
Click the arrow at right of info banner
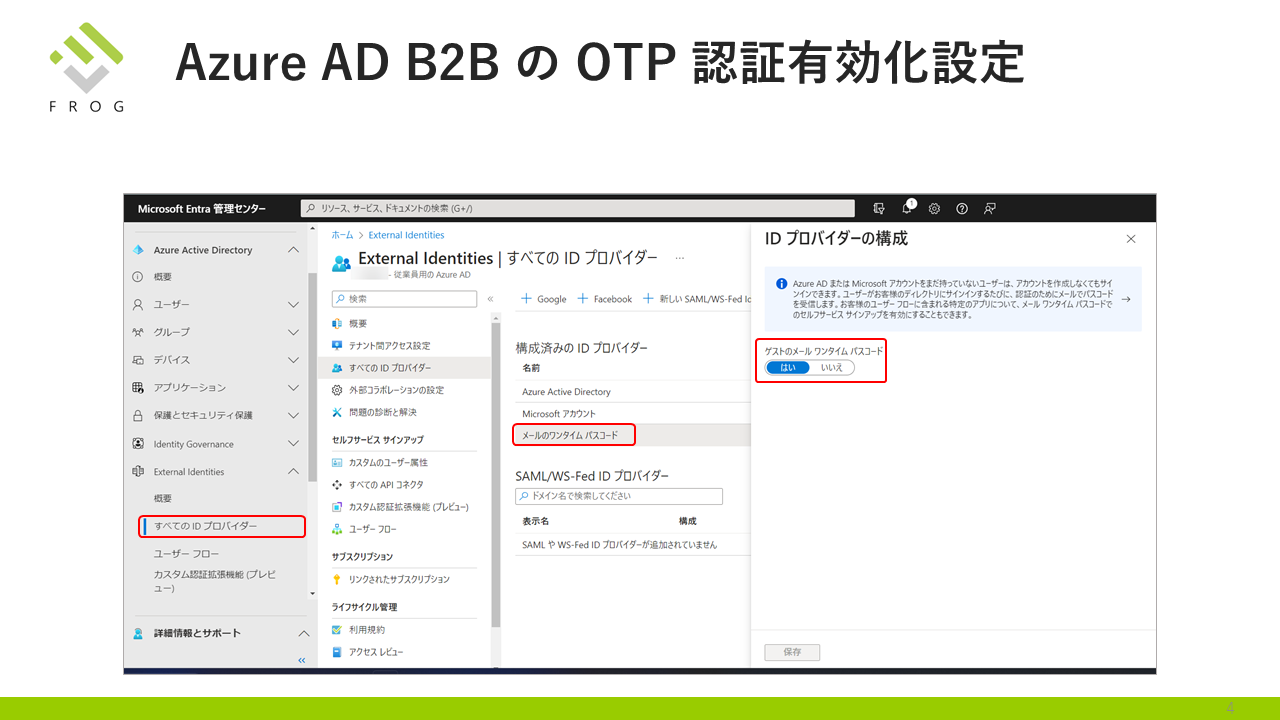[x=1126, y=299]
